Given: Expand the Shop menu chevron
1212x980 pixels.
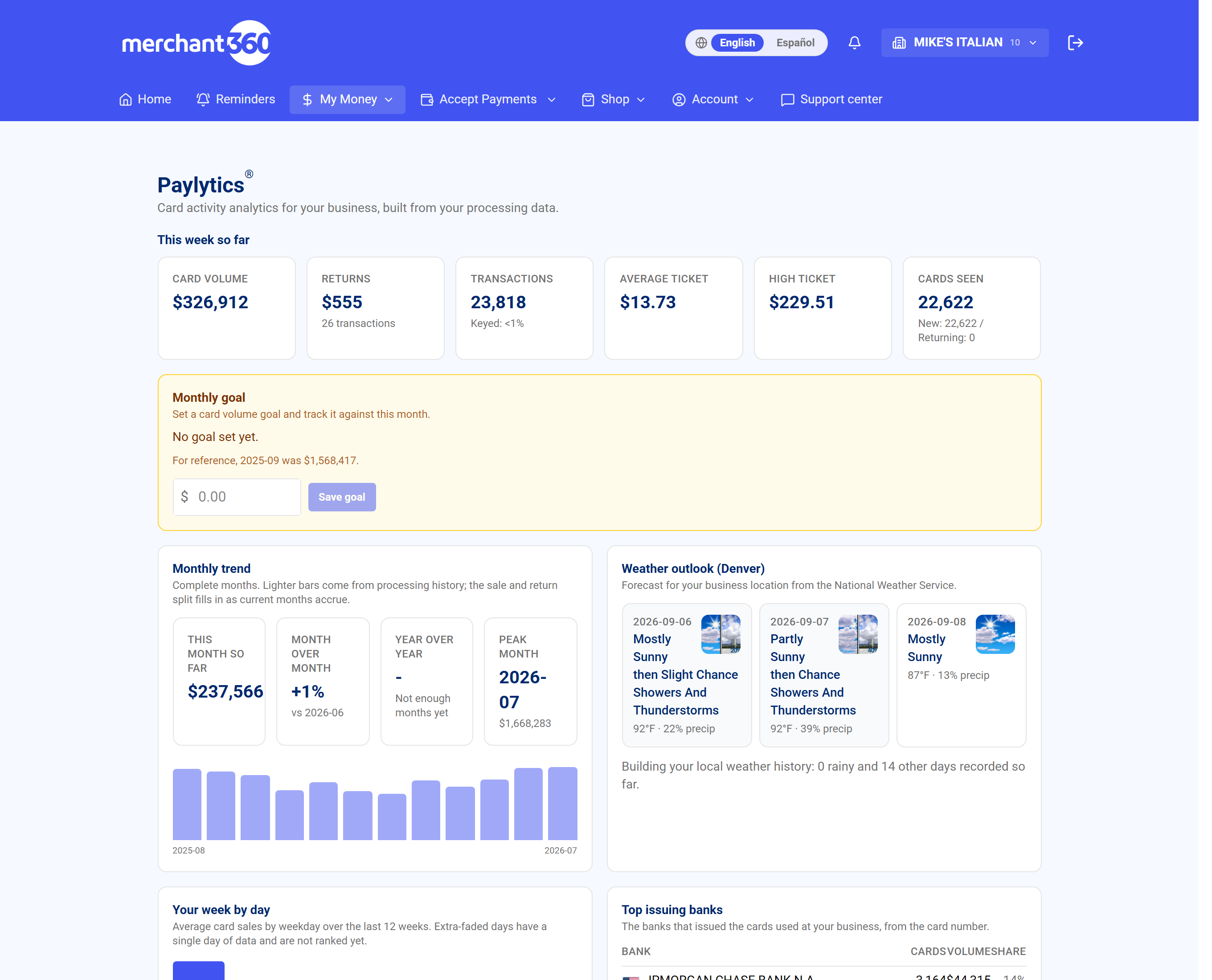Looking at the screenshot, I should coord(640,100).
